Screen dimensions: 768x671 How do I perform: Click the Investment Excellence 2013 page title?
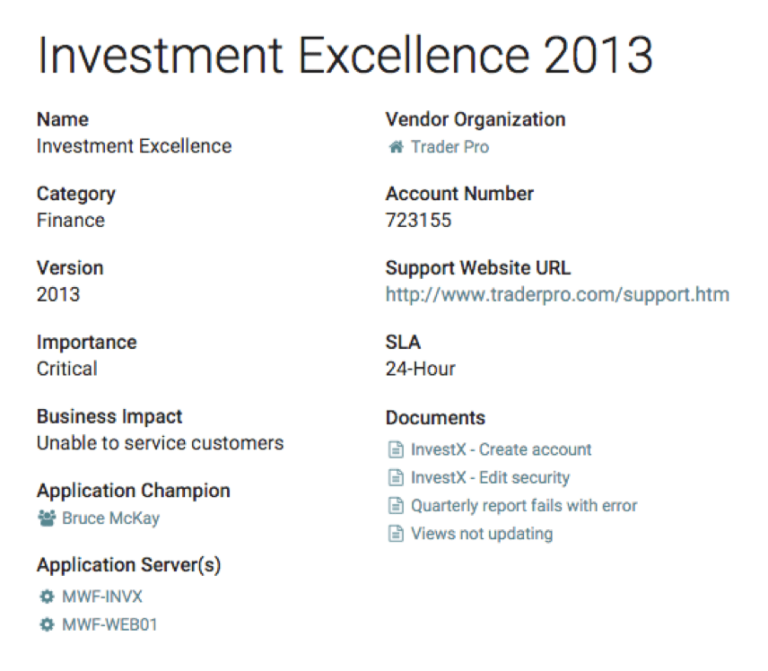click(345, 56)
